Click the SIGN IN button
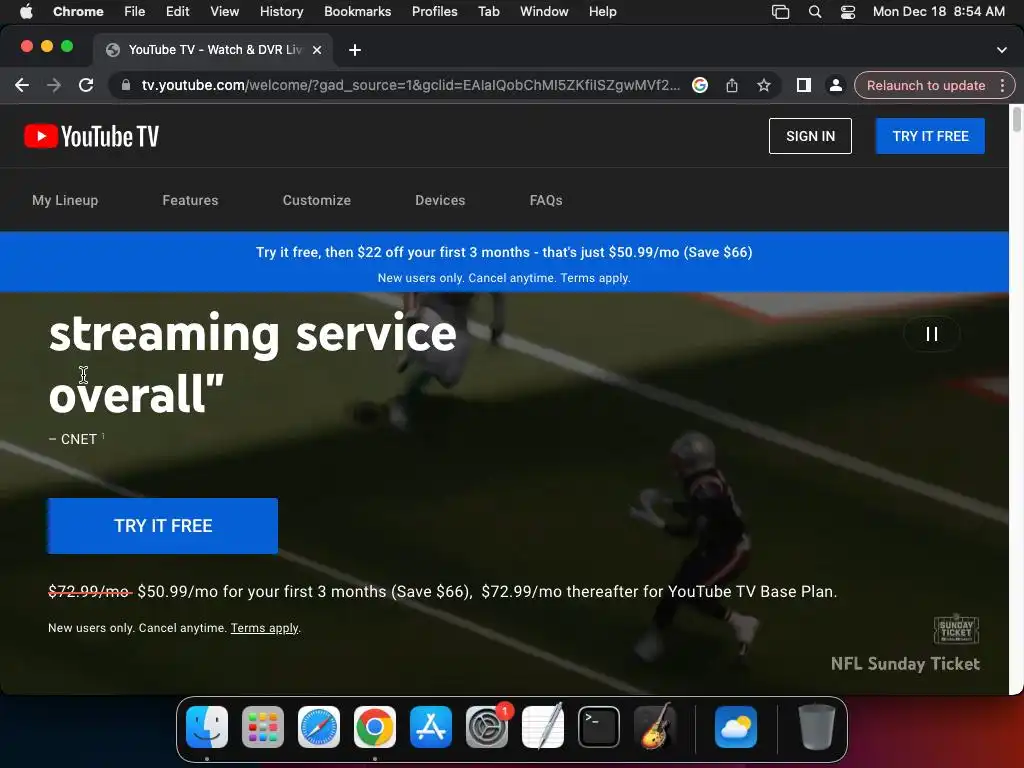This screenshot has width=1024, height=768. point(810,136)
